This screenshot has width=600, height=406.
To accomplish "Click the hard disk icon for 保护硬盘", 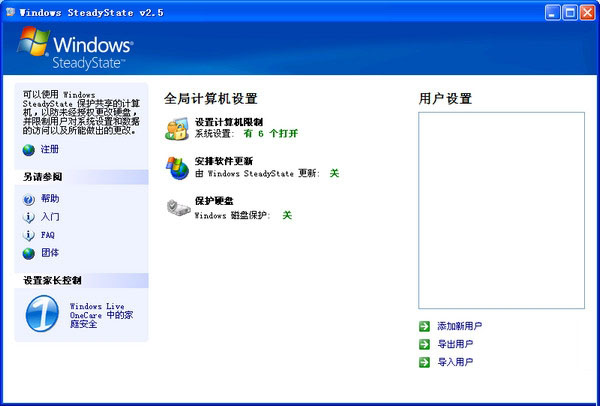I will (x=177, y=207).
